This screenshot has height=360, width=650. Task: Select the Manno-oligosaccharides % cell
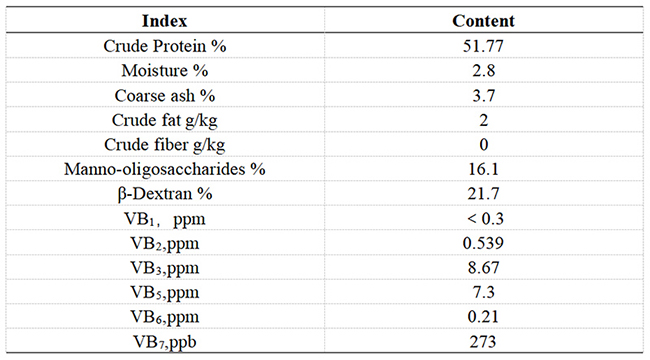pyautogui.click(x=165, y=169)
